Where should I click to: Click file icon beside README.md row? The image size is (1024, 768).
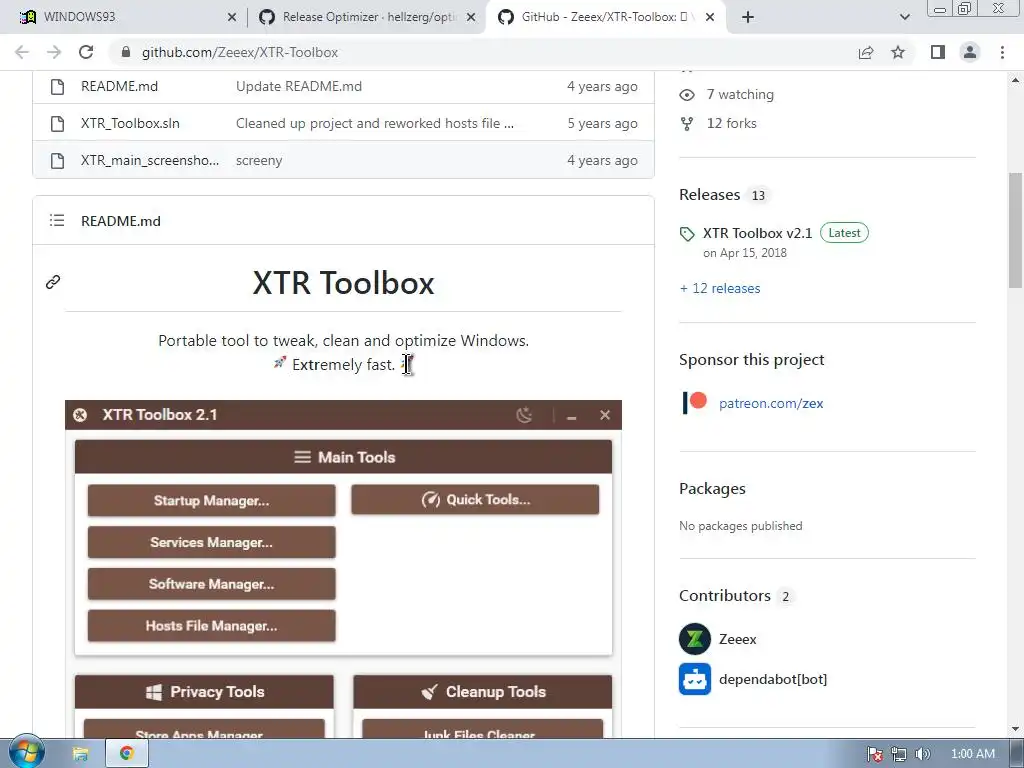pyautogui.click(x=57, y=86)
